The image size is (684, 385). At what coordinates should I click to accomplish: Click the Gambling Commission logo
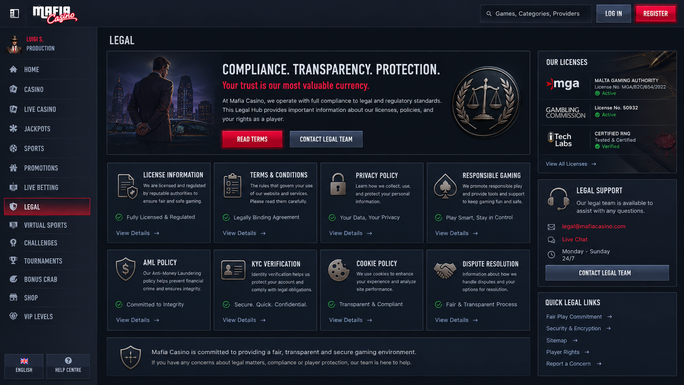pos(565,112)
